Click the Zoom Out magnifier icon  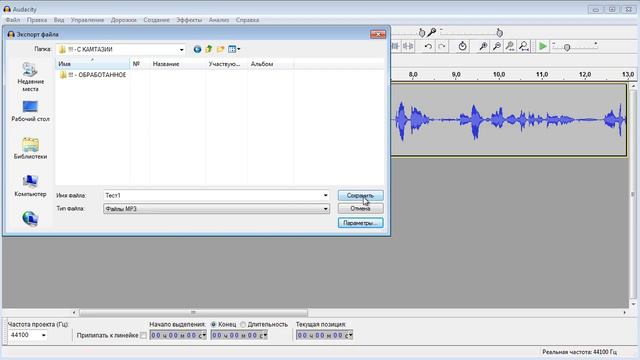(x=497, y=46)
